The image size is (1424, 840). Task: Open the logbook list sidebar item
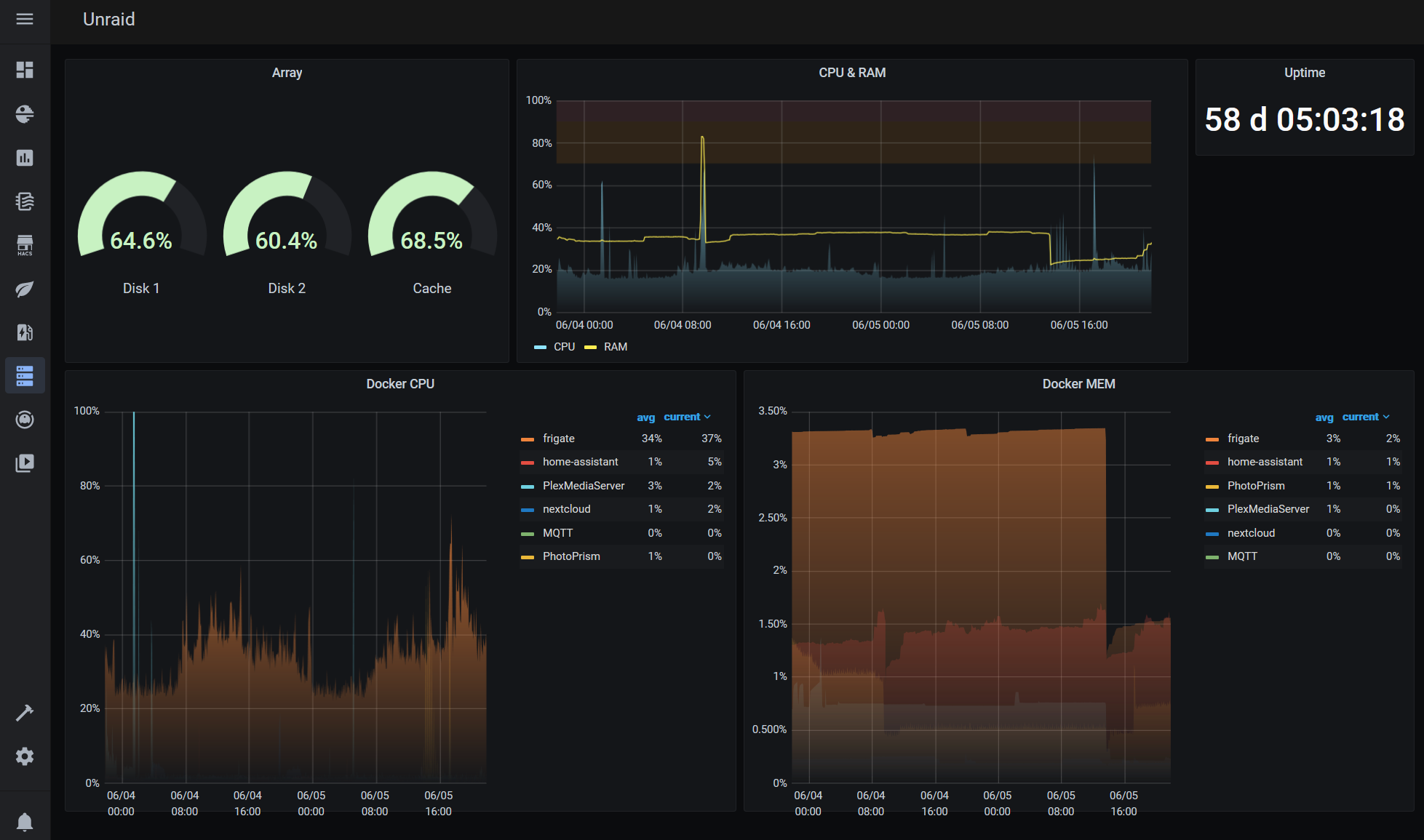tap(25, 201)
